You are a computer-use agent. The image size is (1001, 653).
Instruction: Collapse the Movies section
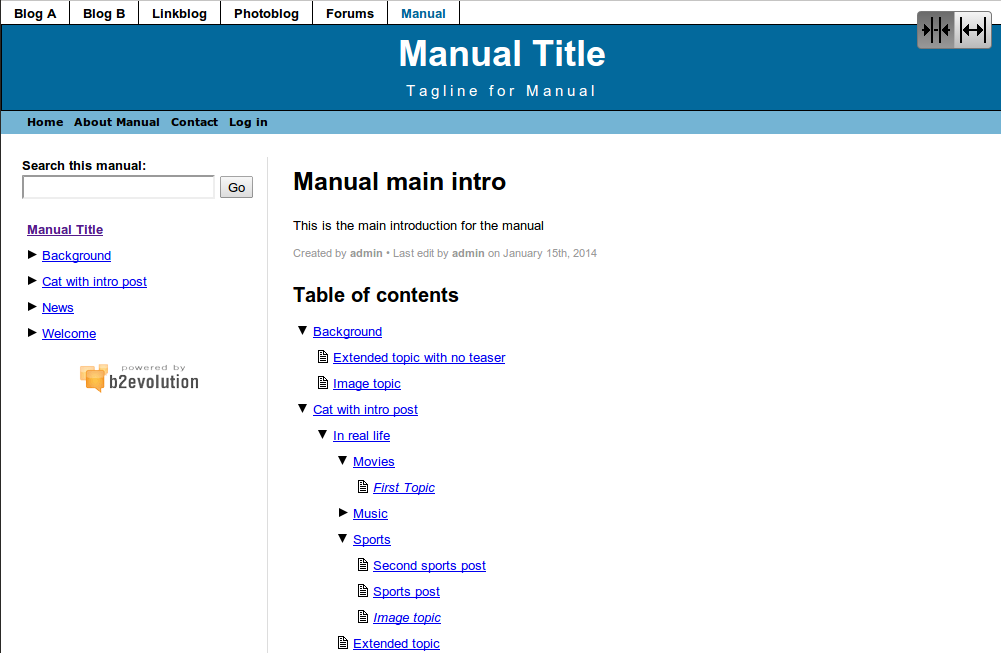(x=343, y=461)
